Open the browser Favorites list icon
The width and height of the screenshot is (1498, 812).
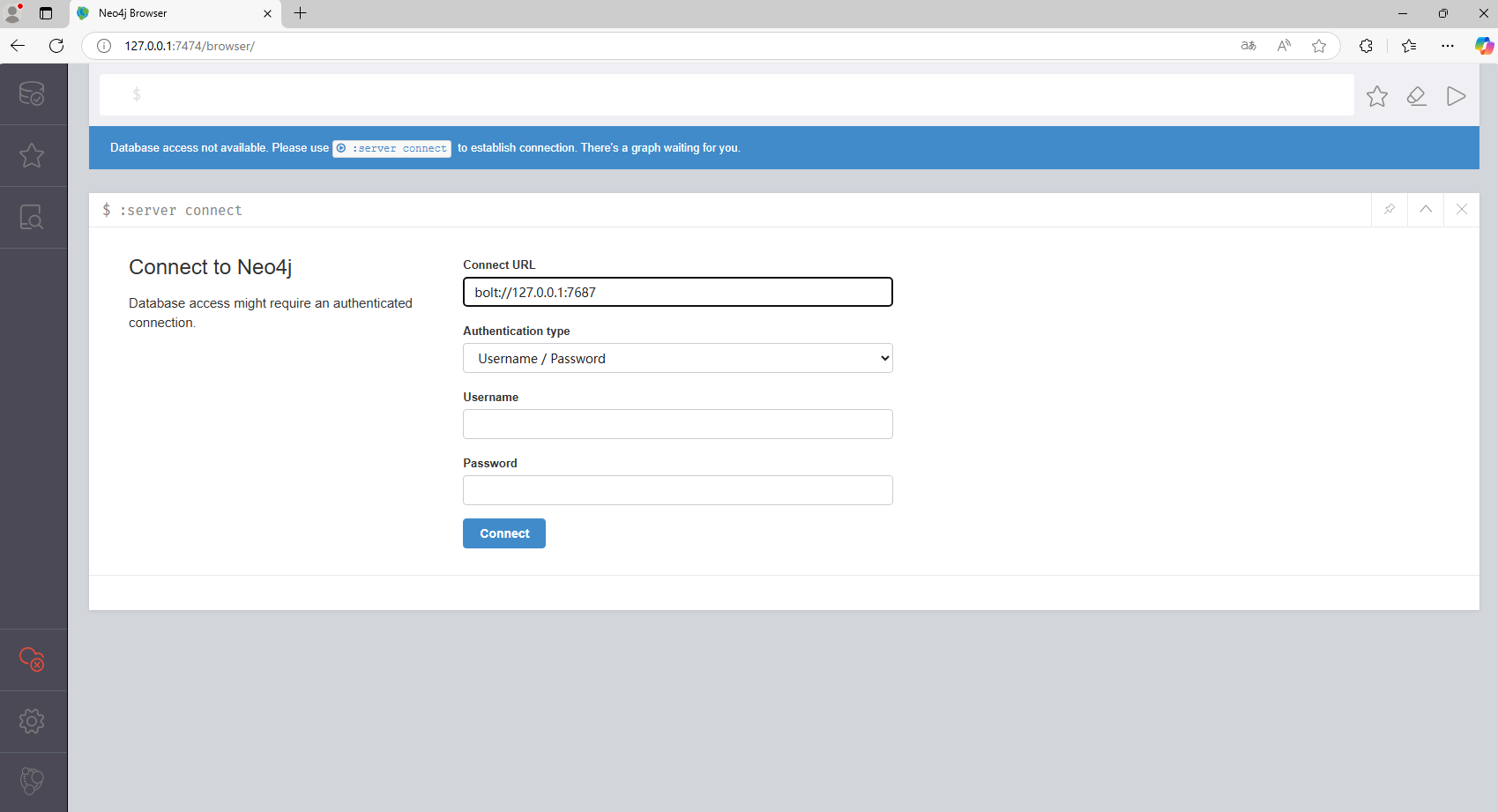(x=1409, y=46)
